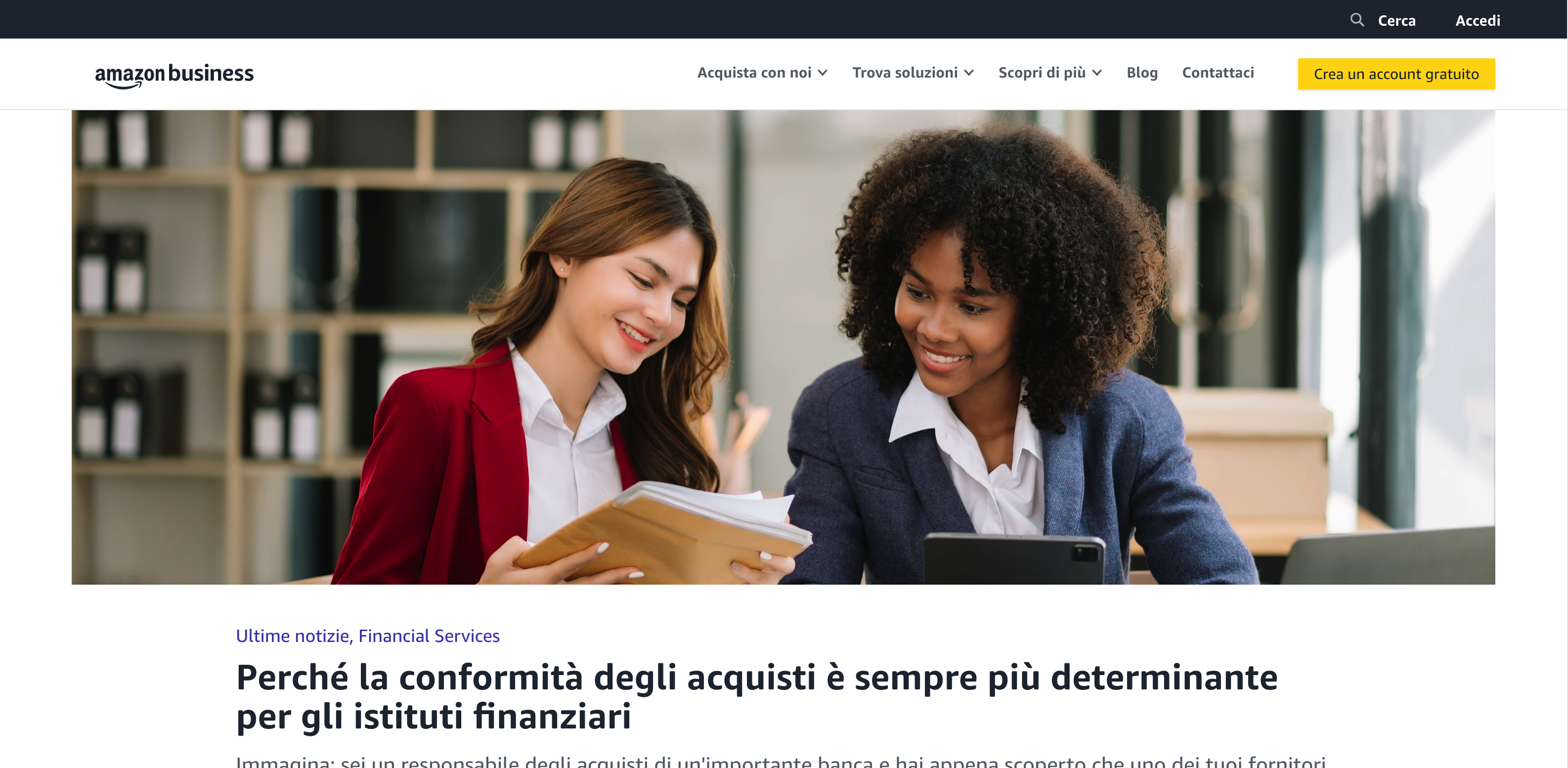The height and width of the screenshot is (768, 1568).
Task: Expand the Trova soluzioni dropdown
Action: pos(913,73)
